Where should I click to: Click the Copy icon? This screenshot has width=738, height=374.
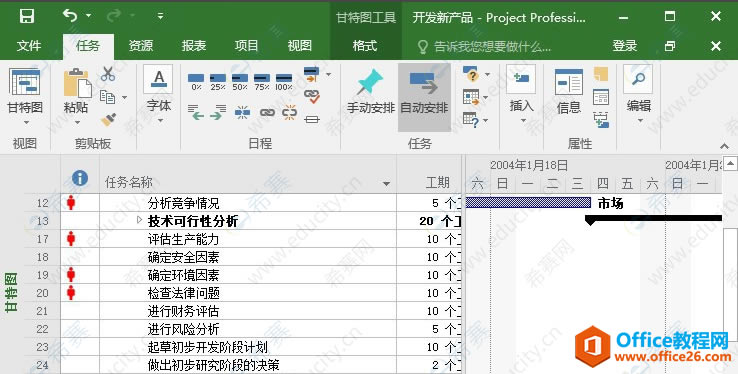(x=108, y=97)
